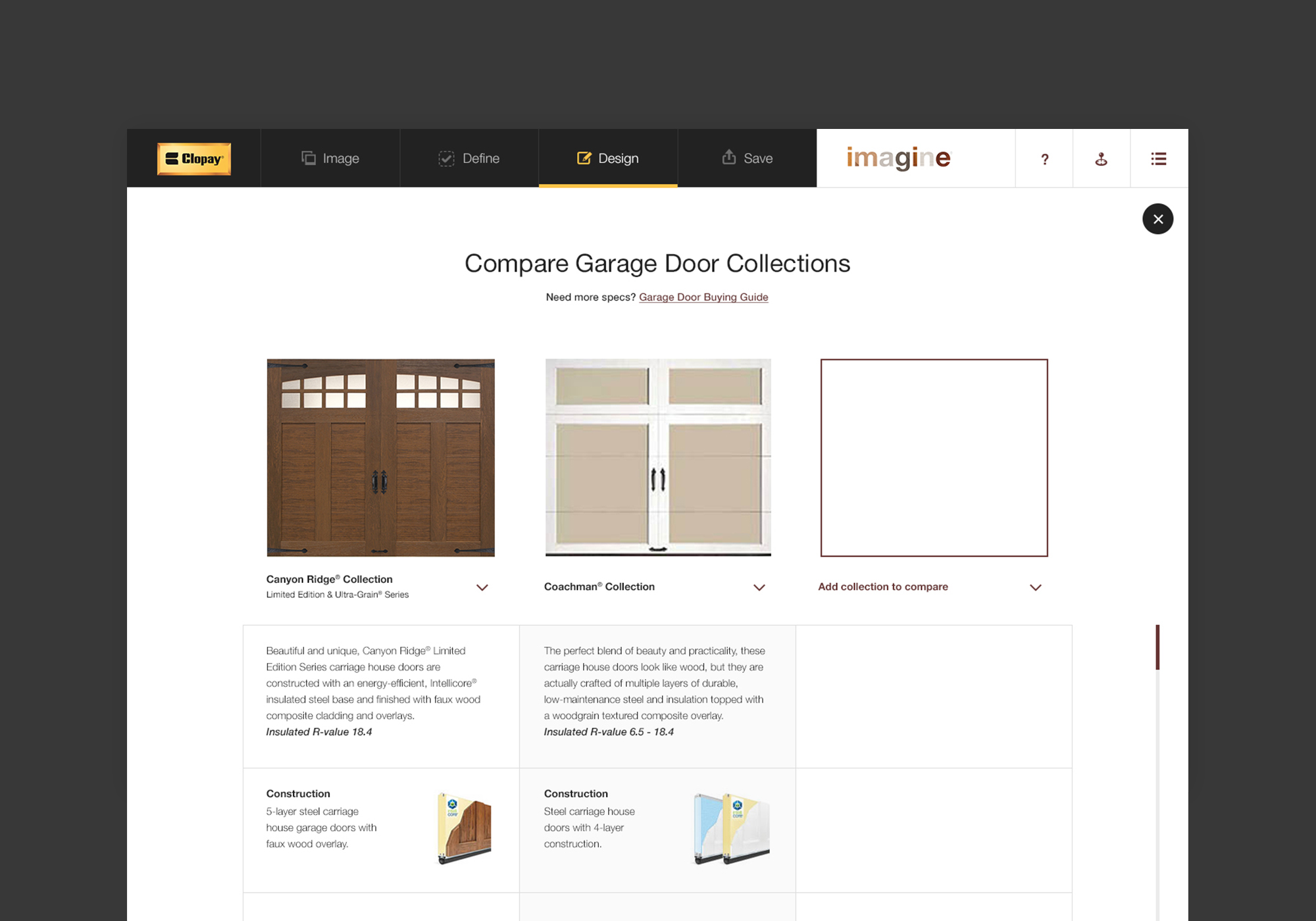Image resolution: width=1316 pixels, height=921 pixels.
Task: Click 'Insulated R-value 6.5 - 18.4' text
Action: (609, 732)
